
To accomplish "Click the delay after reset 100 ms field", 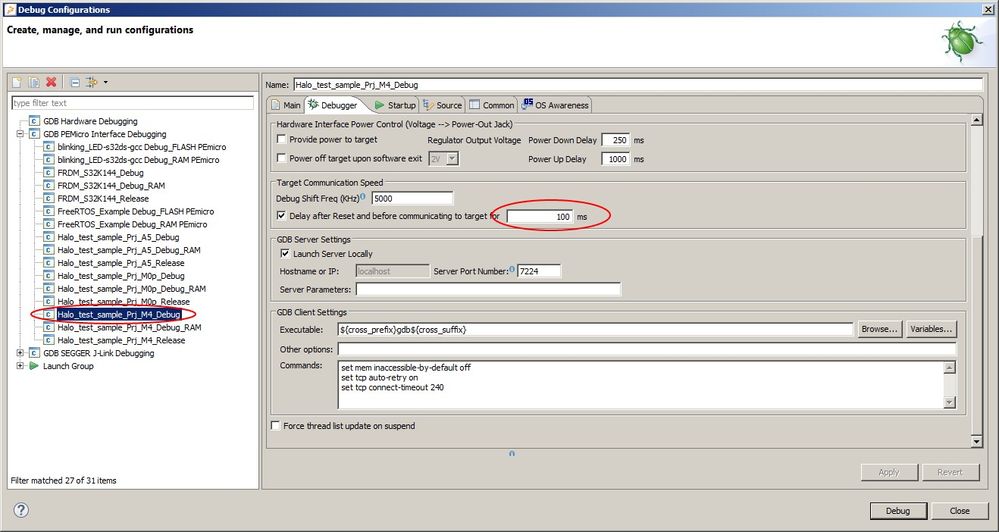I will coord(540,217).
